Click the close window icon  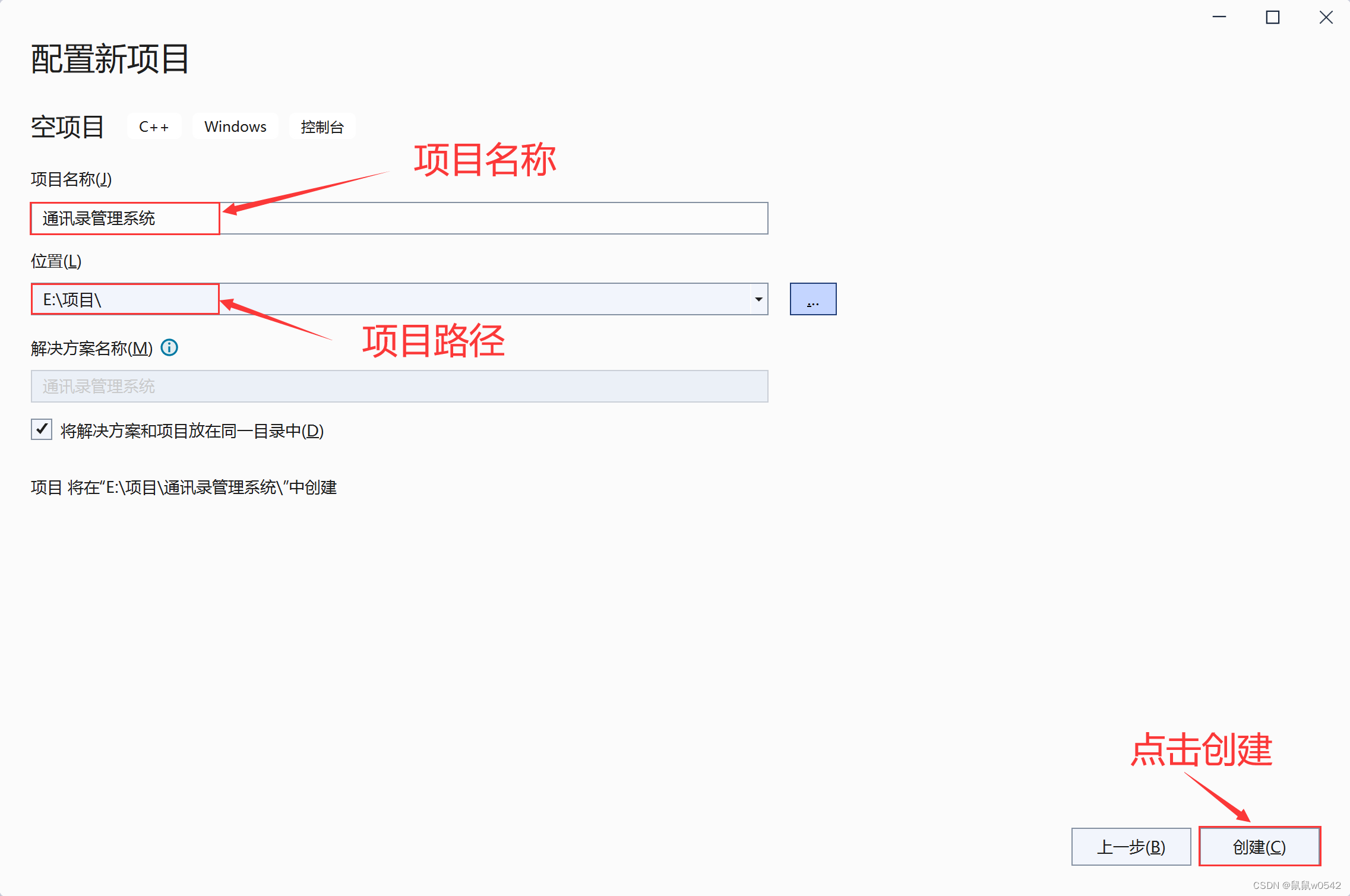click(x=1325, y=15)
